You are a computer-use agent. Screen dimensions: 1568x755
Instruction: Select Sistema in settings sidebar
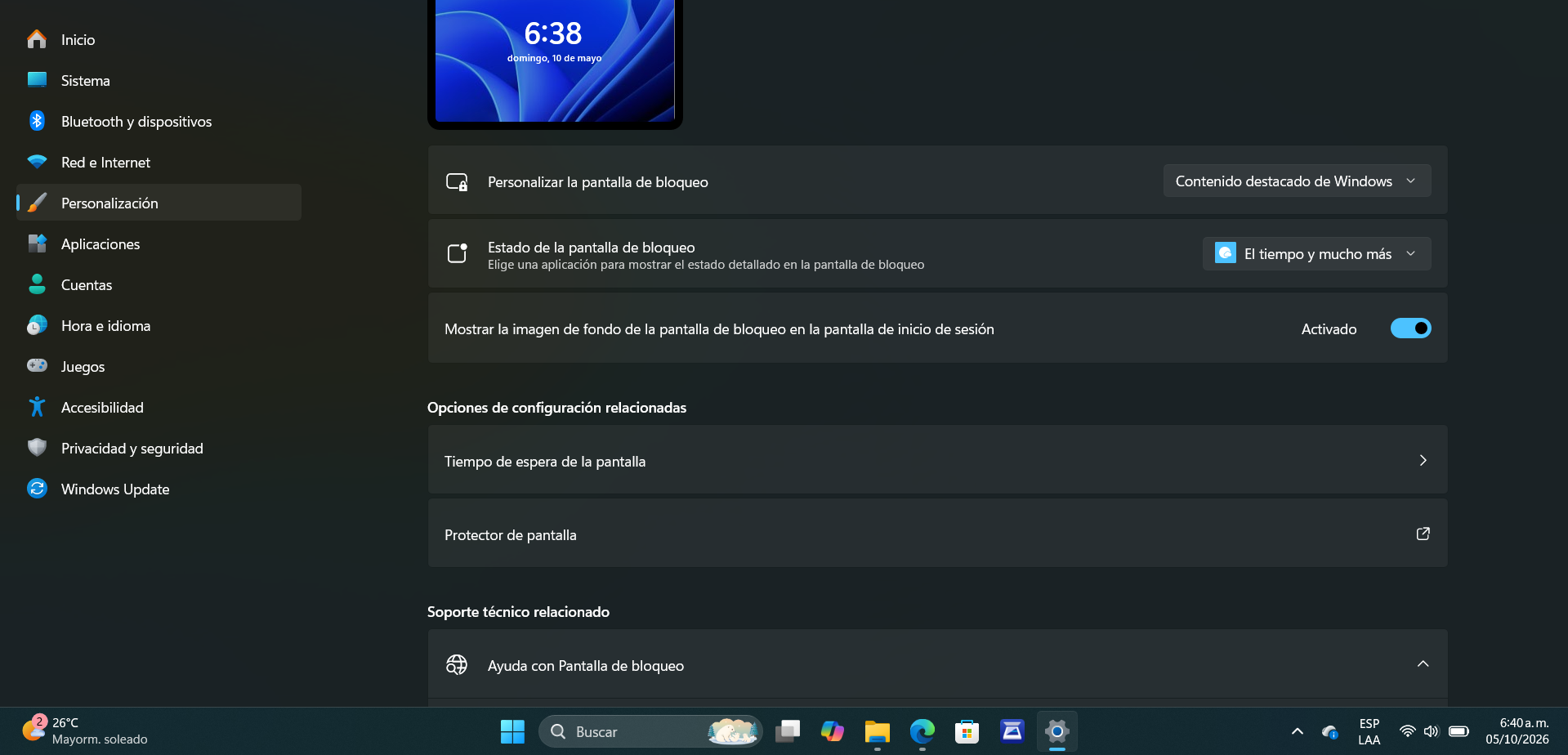tap(159, 80)
